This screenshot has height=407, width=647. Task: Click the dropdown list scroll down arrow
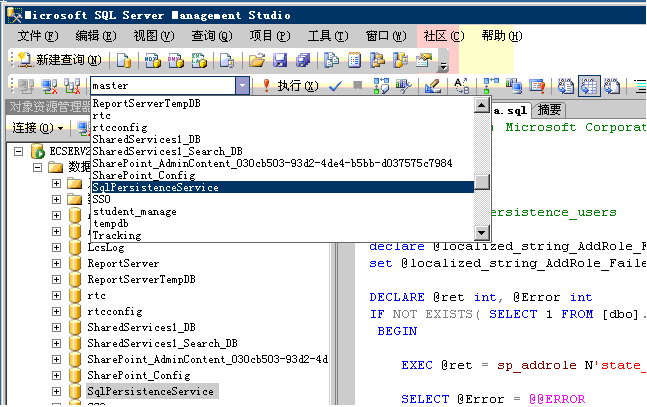482,233
